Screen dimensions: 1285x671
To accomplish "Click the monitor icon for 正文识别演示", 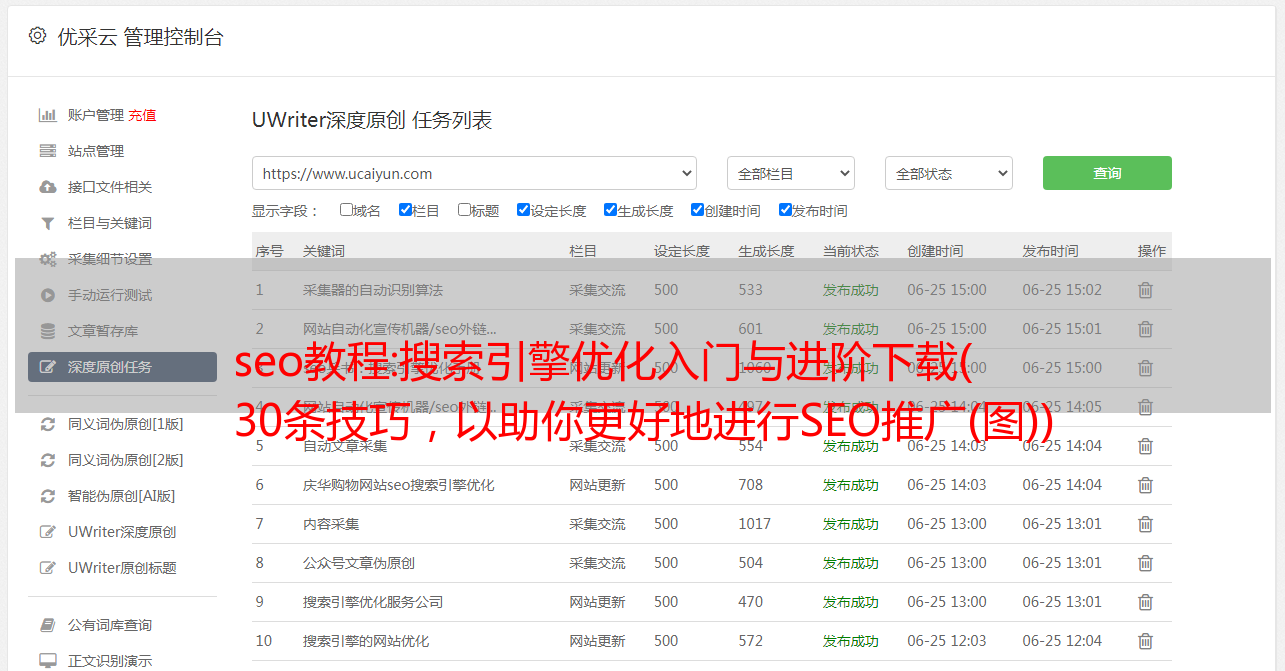I will click(47, 661).
